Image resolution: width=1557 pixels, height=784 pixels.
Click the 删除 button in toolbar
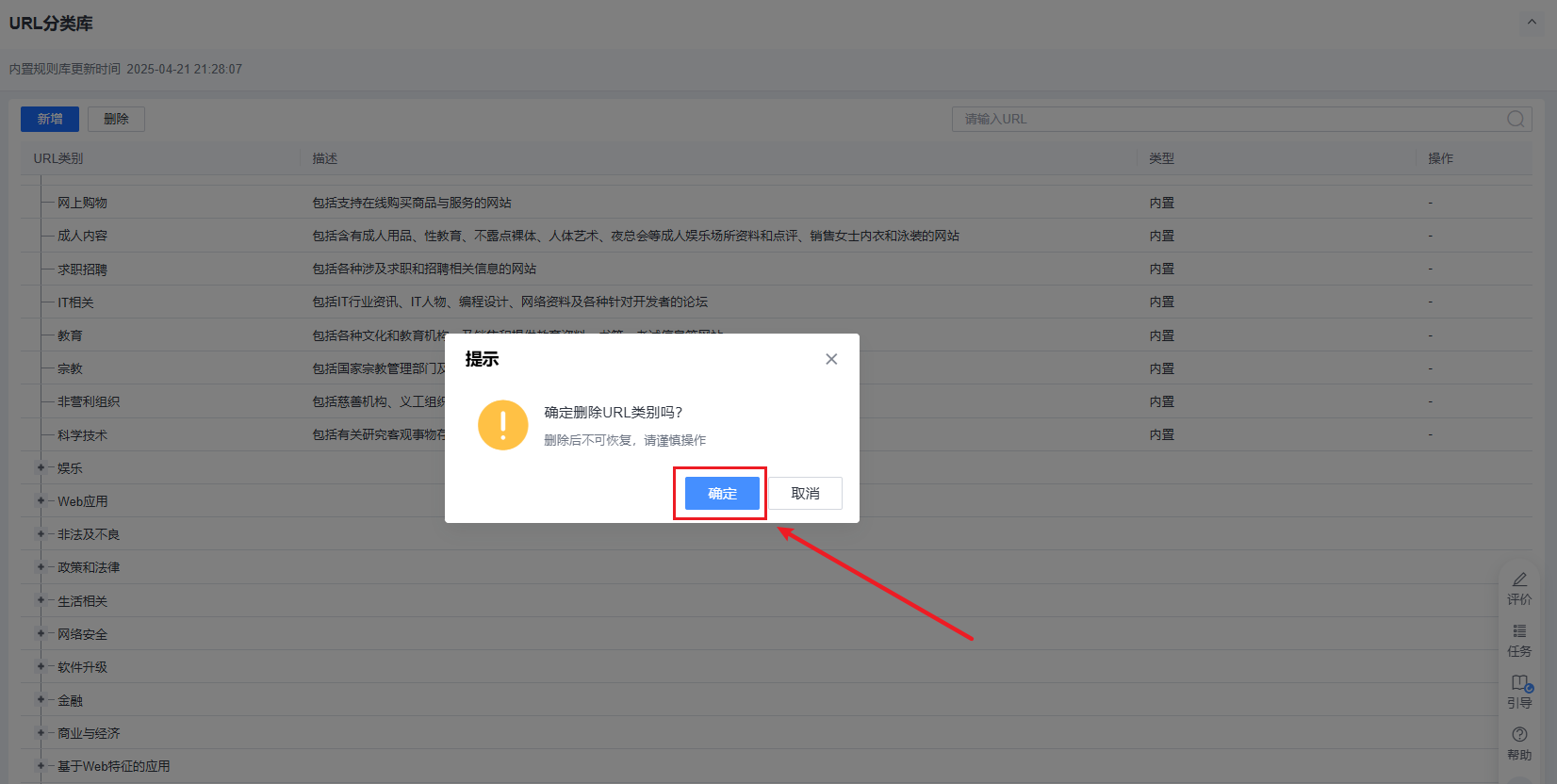tap(116, 119)
